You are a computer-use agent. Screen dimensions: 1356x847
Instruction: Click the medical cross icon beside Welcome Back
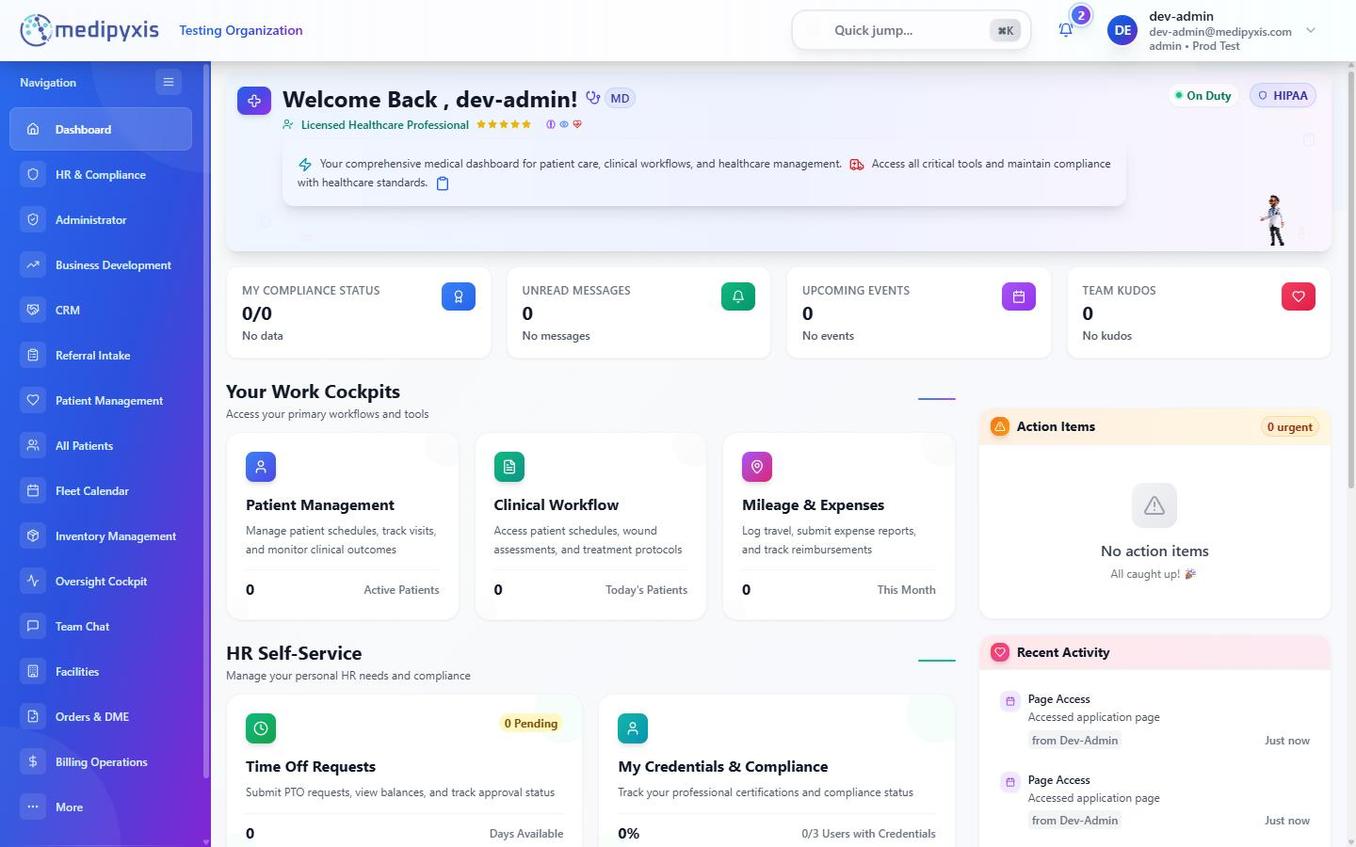(254, 100)
